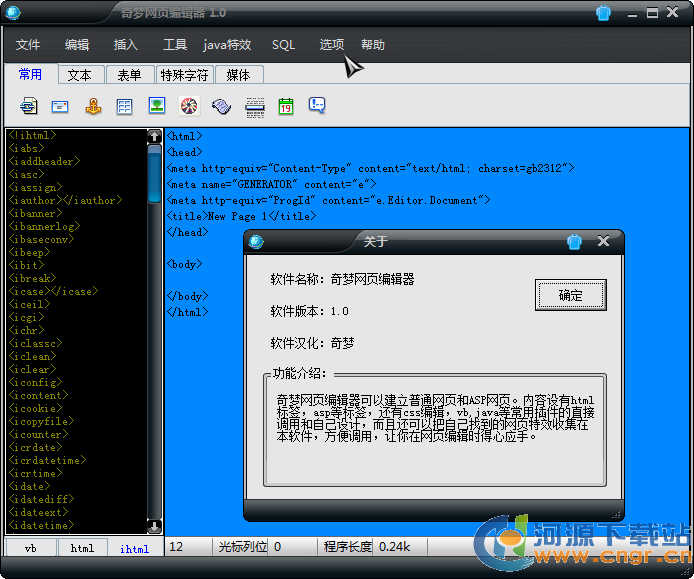Select the html tag list tab
The image size is (694, 579).
[82, 548]
